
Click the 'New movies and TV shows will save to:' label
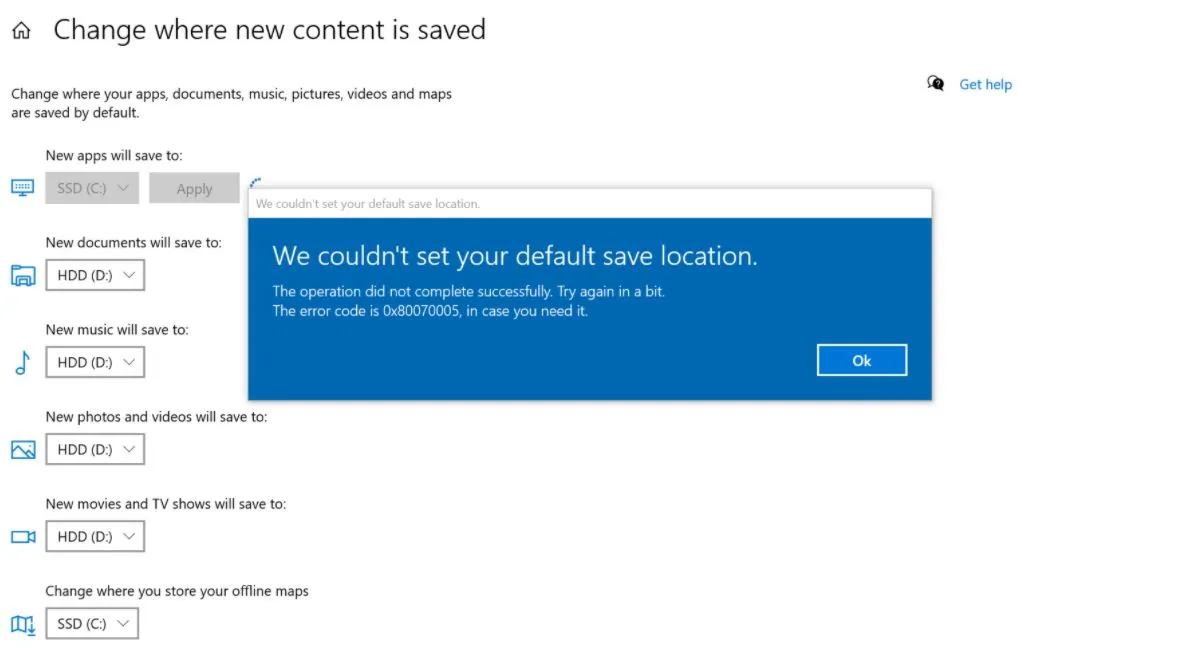coord(165,504)
